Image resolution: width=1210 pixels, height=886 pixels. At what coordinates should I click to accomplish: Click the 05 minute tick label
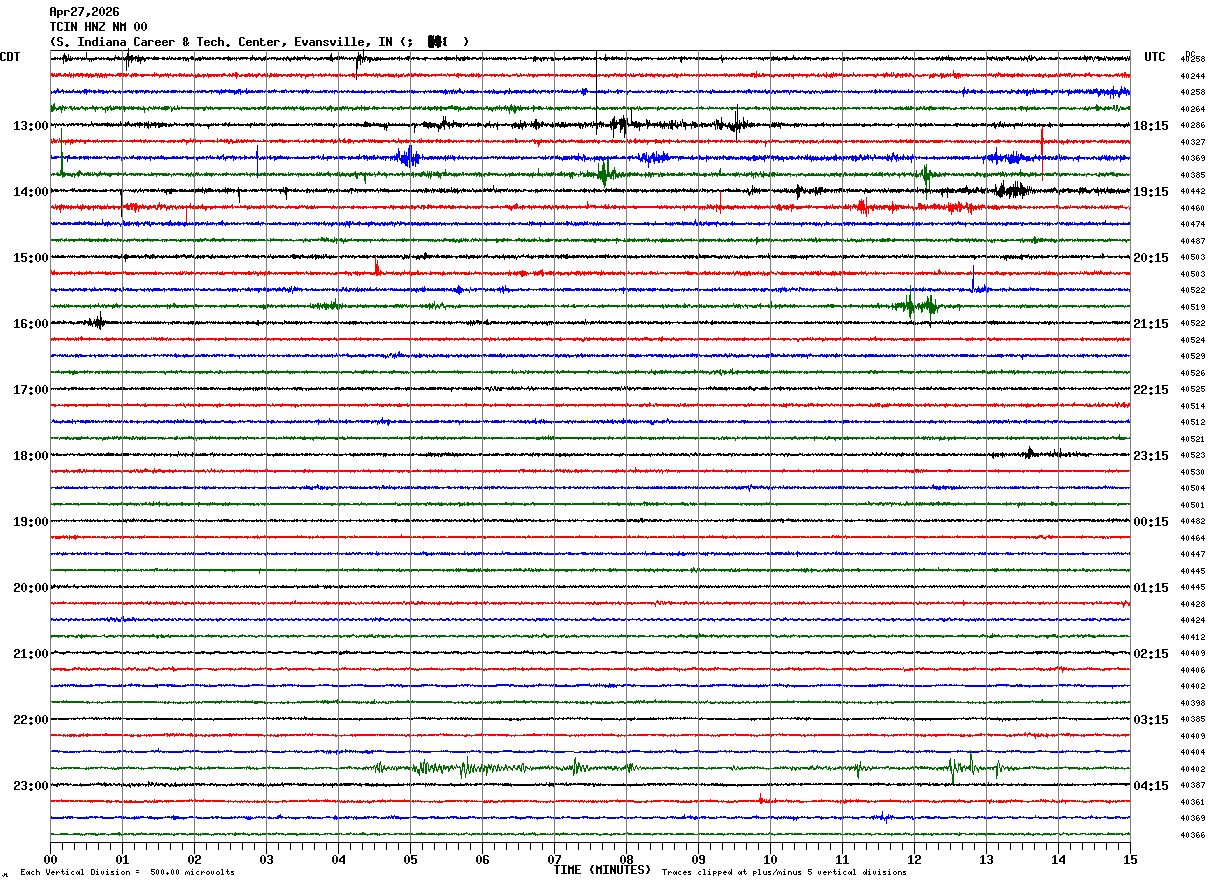(x=410, y=859)
